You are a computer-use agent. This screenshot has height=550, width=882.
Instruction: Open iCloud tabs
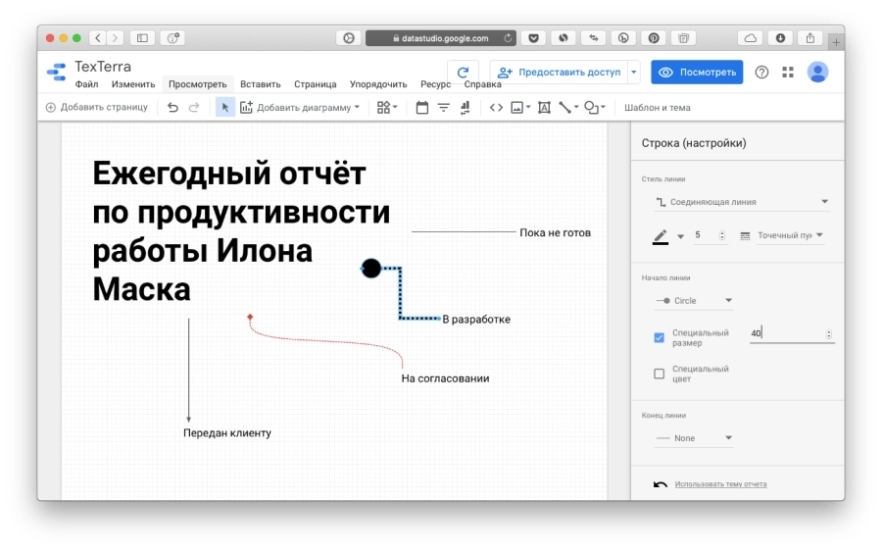[750, 38]
